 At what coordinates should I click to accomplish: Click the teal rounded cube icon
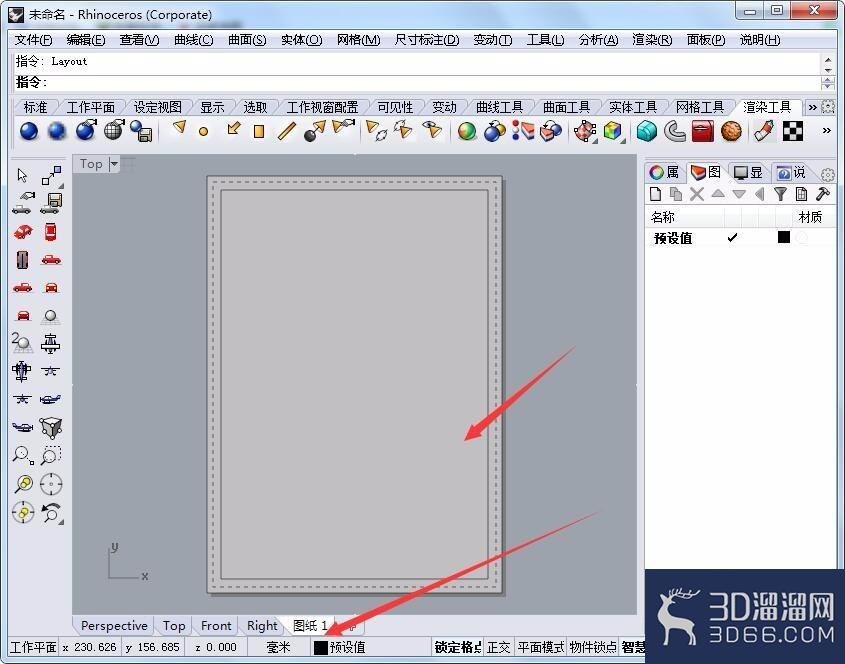coord(646,131)
